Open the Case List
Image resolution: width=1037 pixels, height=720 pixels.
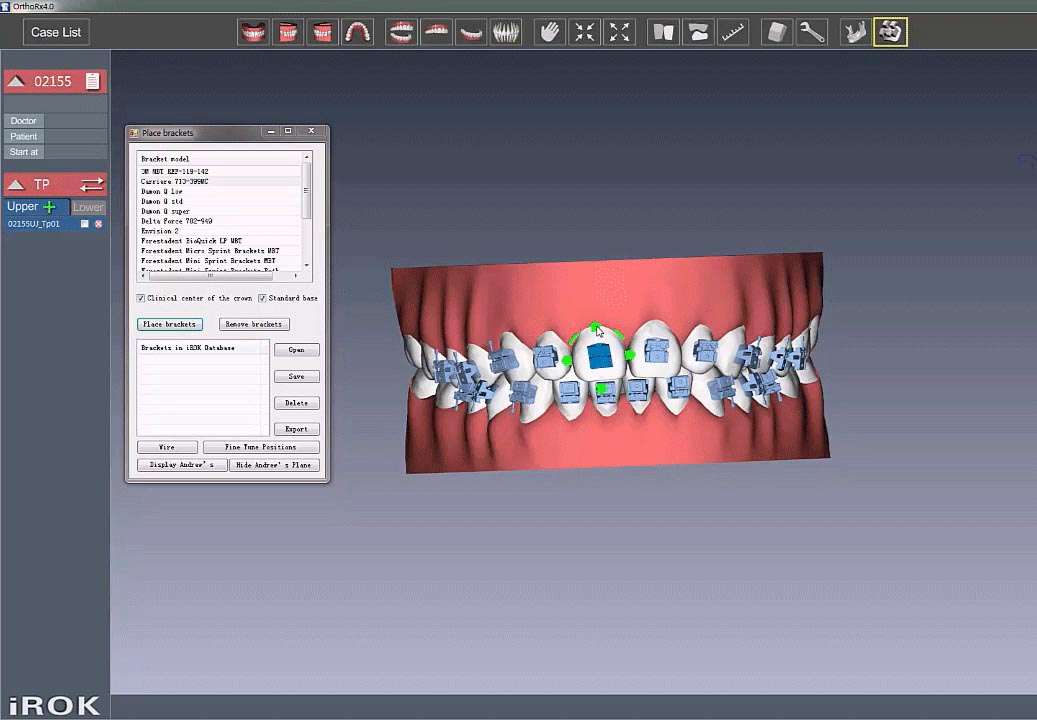56,32
